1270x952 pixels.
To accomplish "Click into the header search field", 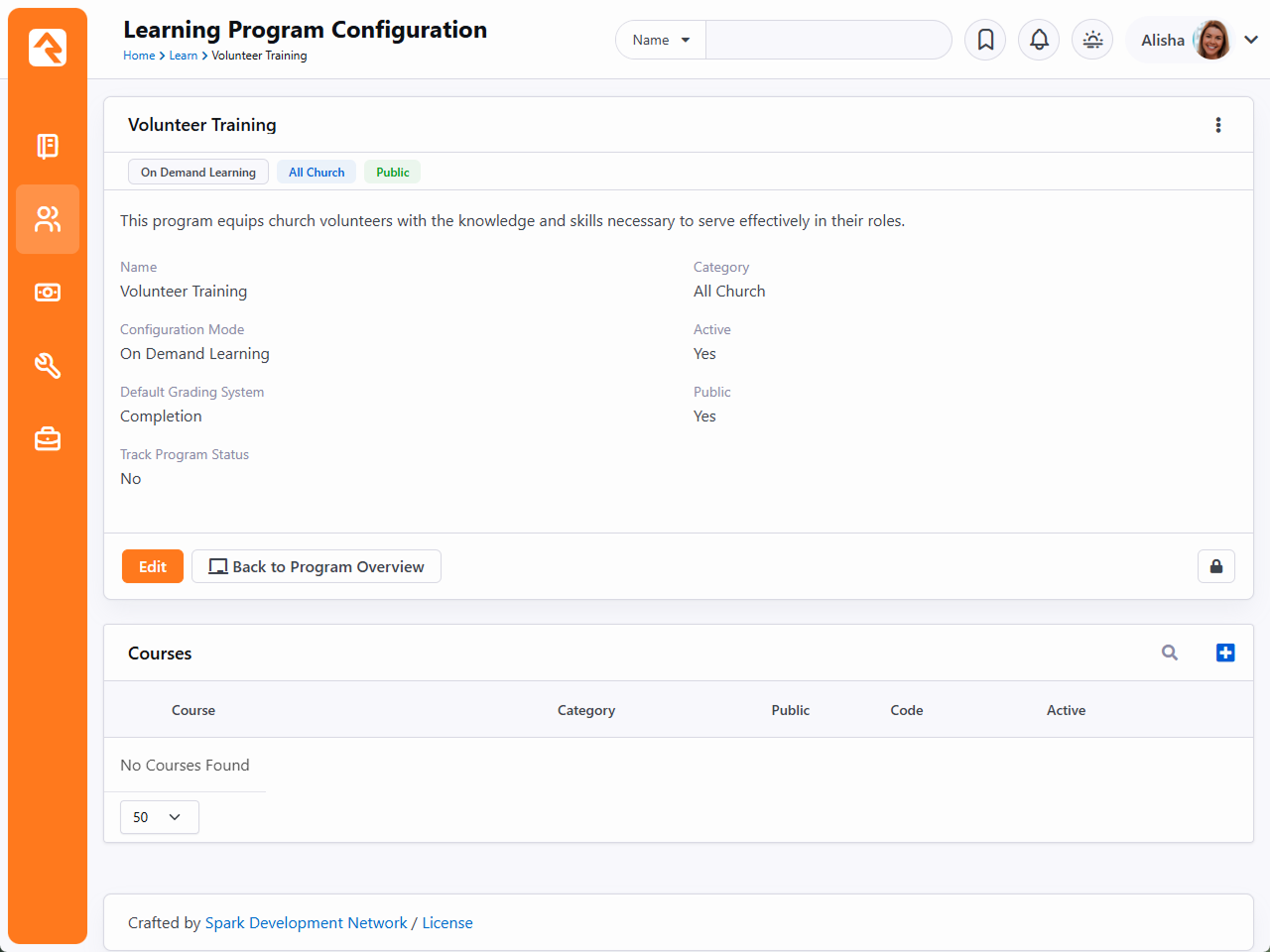I will 827,40.
